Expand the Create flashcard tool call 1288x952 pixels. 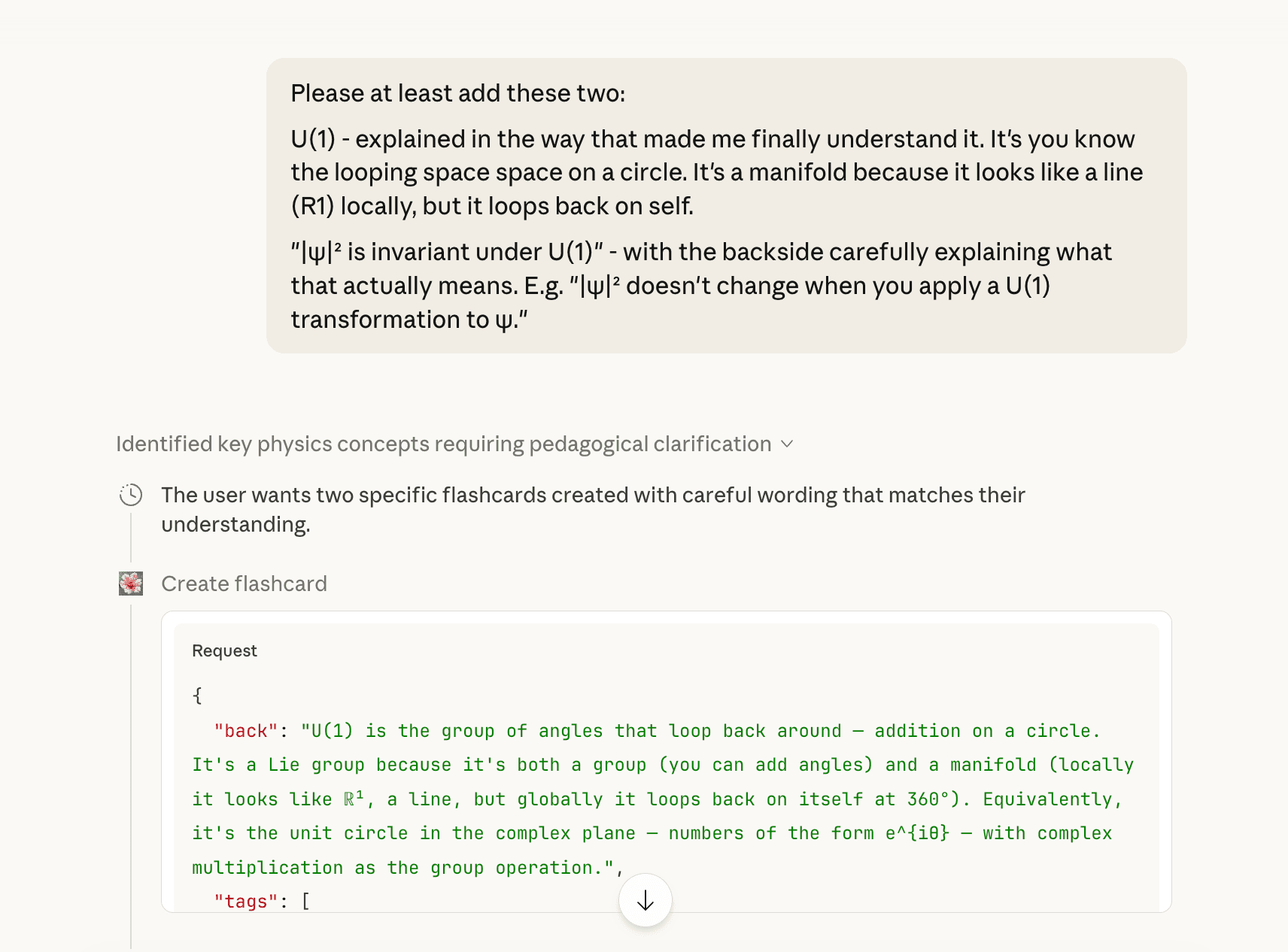(x=244, y=584)
